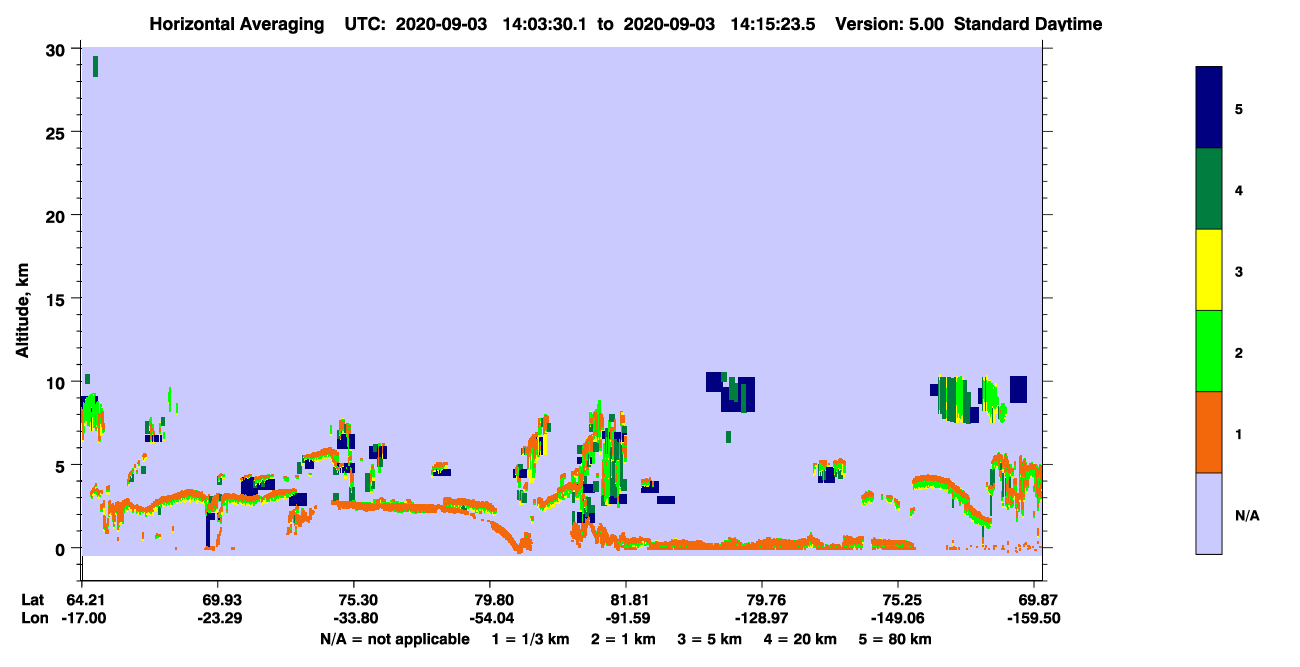Screen dimensions: 1300x667
Task: Click the bright green color bar segment labeled 2
Action: 1209,351
